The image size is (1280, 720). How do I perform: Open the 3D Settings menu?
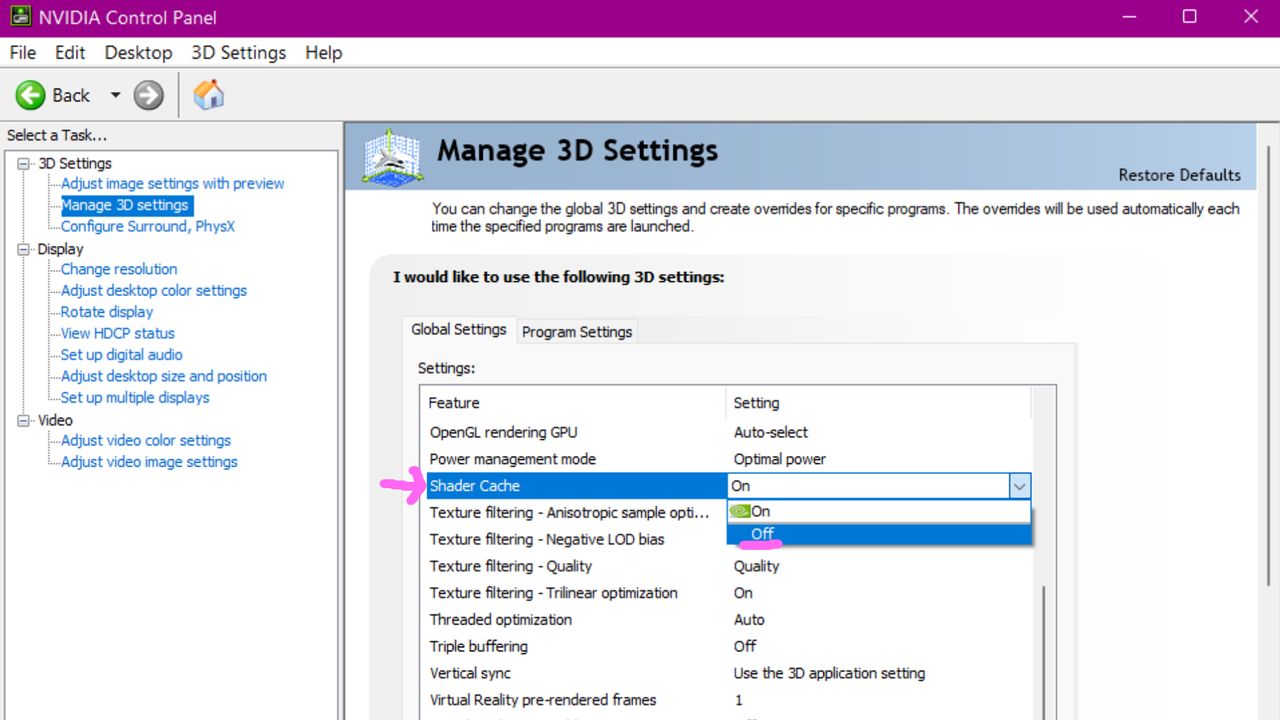click(238, 53)
